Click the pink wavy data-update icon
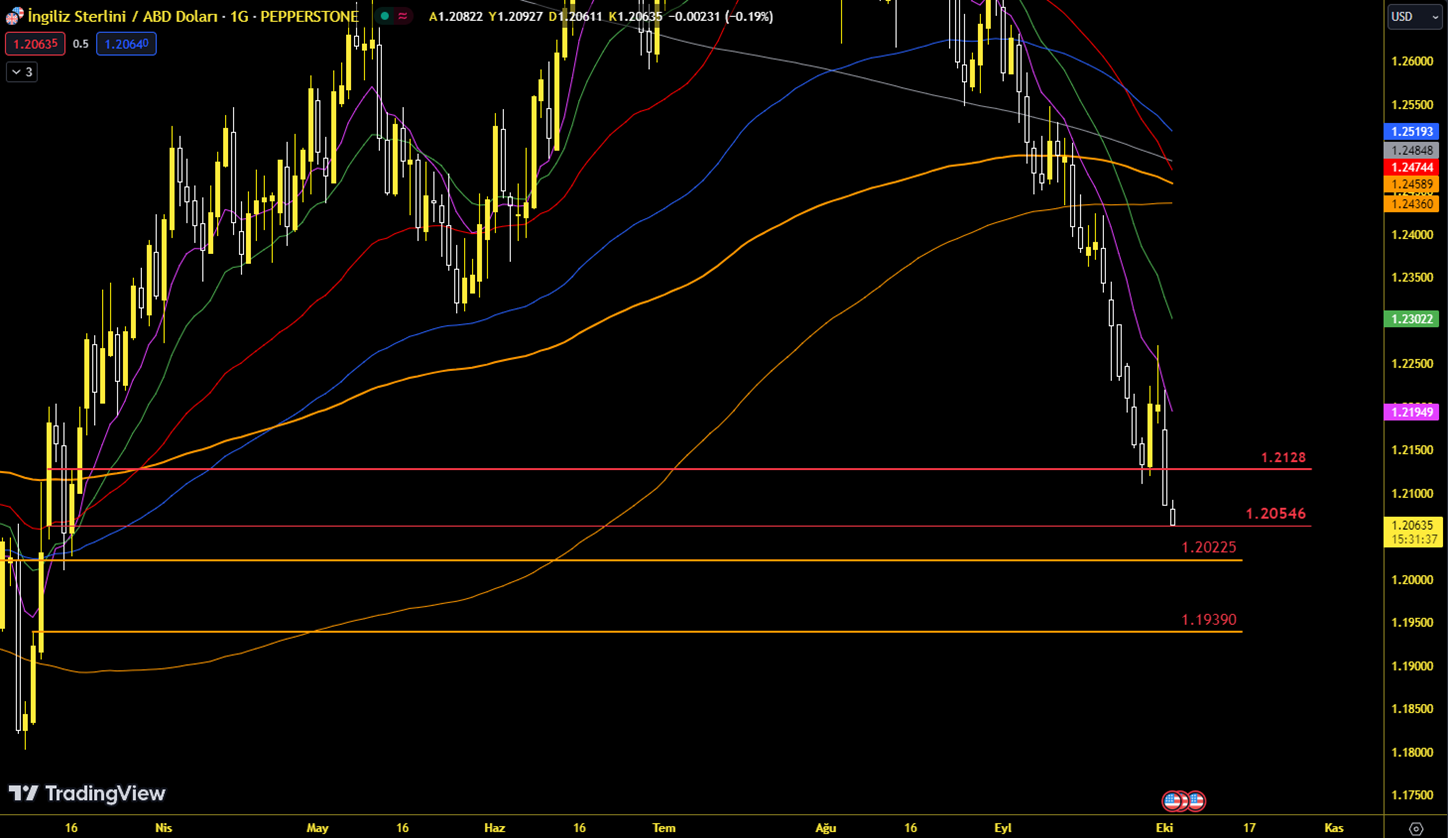This screenshot has height=838, width=1448. (x=402, y=16)
